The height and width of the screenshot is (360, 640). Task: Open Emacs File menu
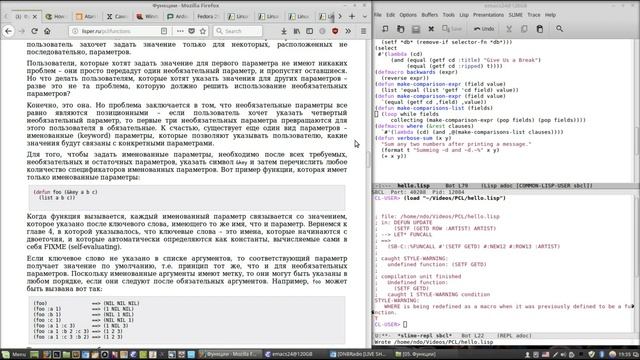(378, 15)
